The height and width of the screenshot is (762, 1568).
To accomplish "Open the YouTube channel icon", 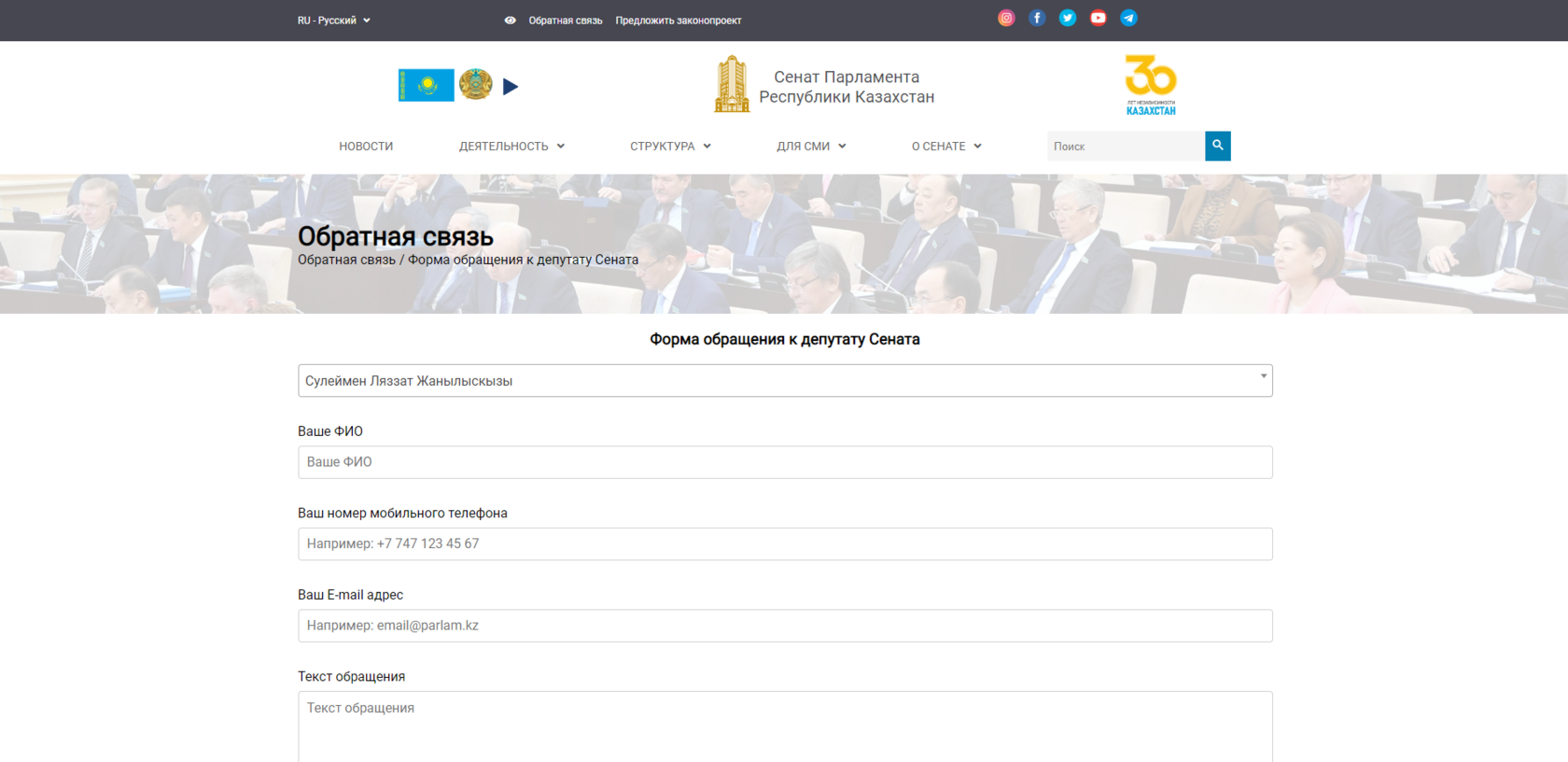I will tap(1099, 18).
